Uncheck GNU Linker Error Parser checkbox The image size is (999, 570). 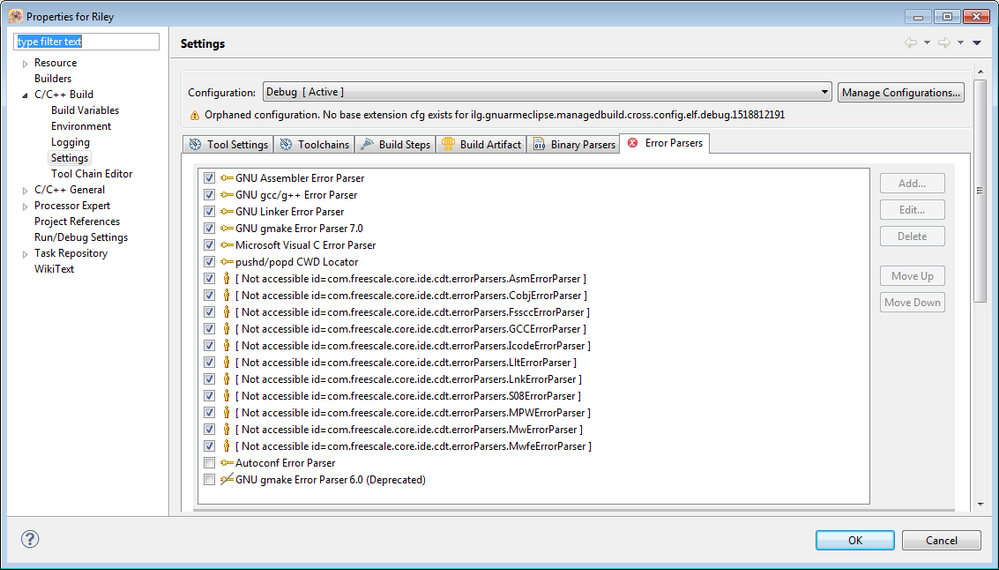coord(209,211)
